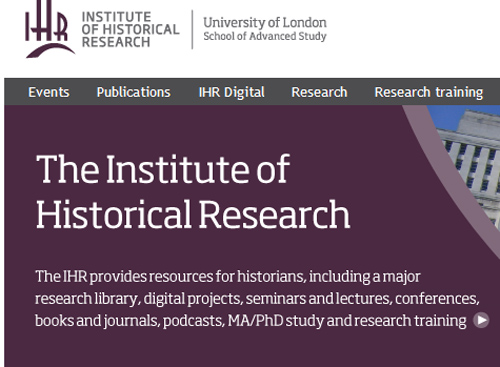The height and width of the screenshot is (367, 500).
Task: Click the round play arrow after 'research training'
Action: point(481,320)
